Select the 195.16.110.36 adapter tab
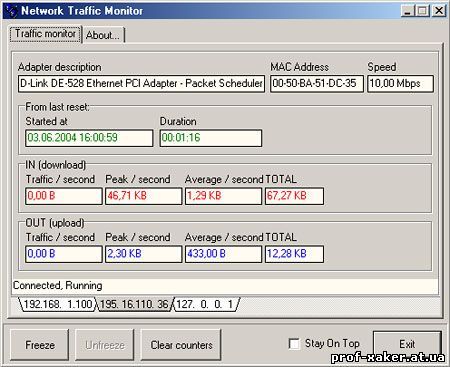 tap(134, 304)
